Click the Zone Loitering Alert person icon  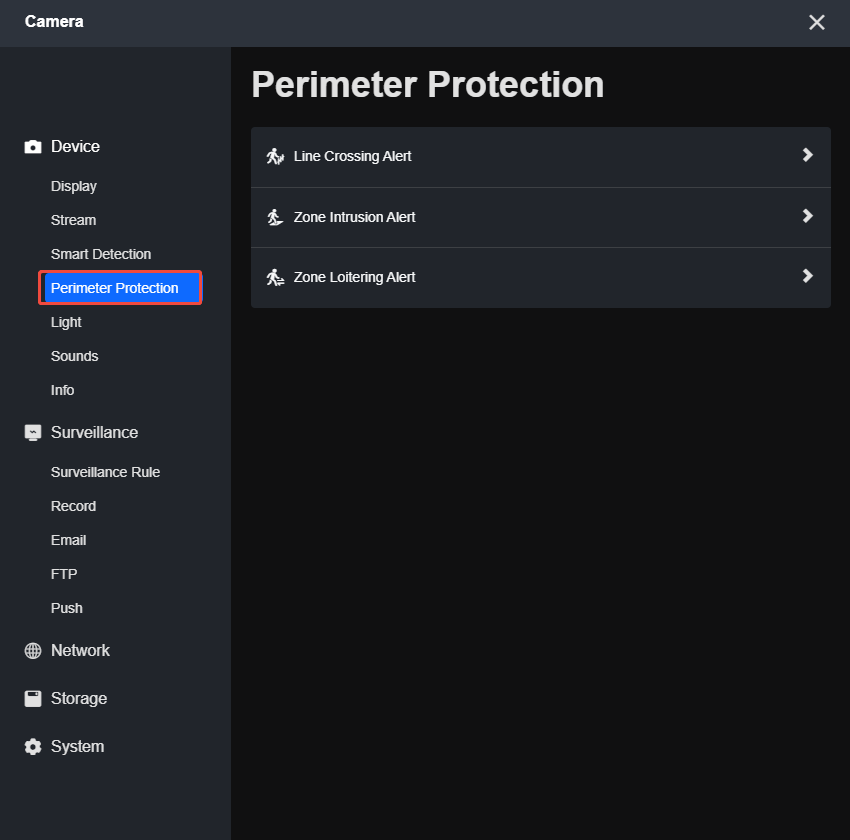point(275,278)
